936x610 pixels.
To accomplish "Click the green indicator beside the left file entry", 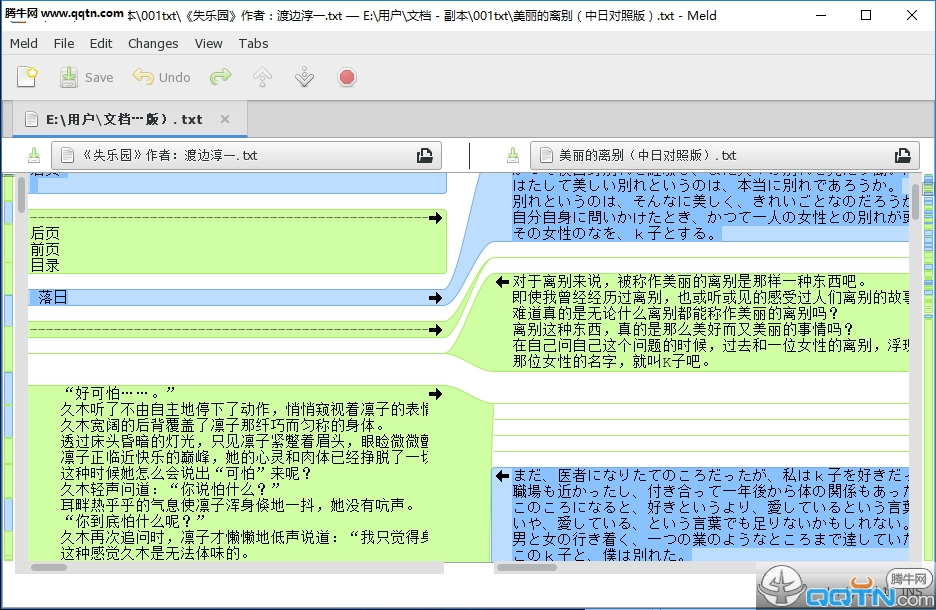I will click(x=34, y=155).
